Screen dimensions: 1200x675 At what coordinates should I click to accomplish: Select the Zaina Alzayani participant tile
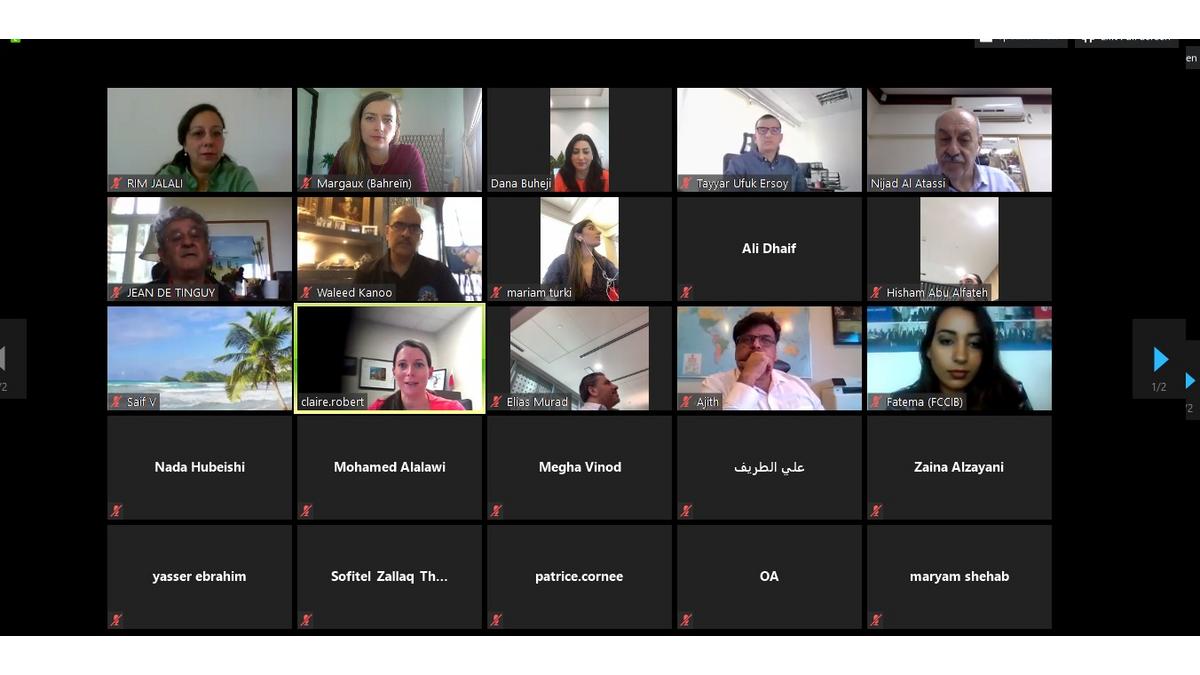960,468
